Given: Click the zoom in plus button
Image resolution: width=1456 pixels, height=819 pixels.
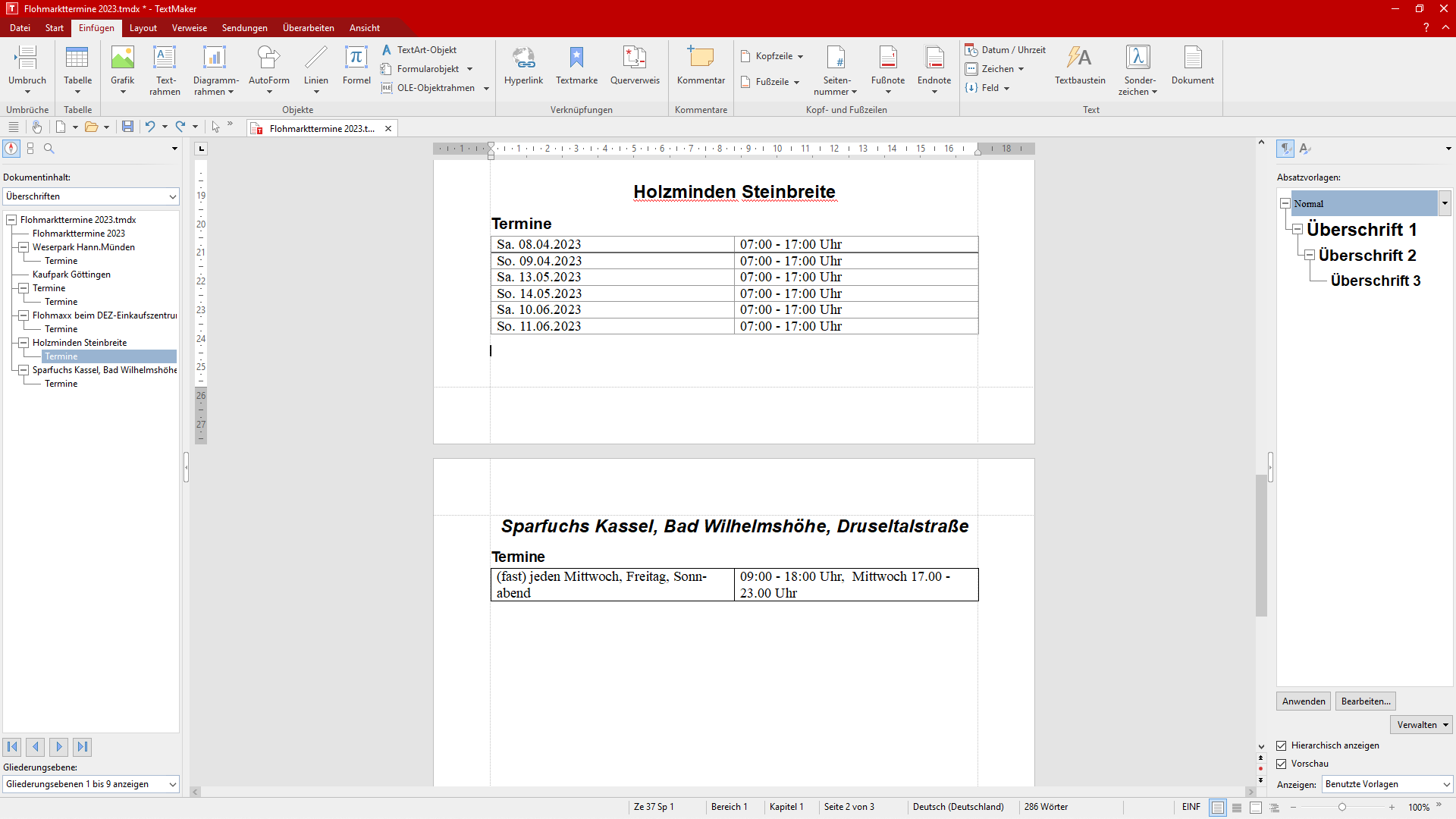Looking at the screenshot, I should pyautogui.click(x=1392, y=808).
